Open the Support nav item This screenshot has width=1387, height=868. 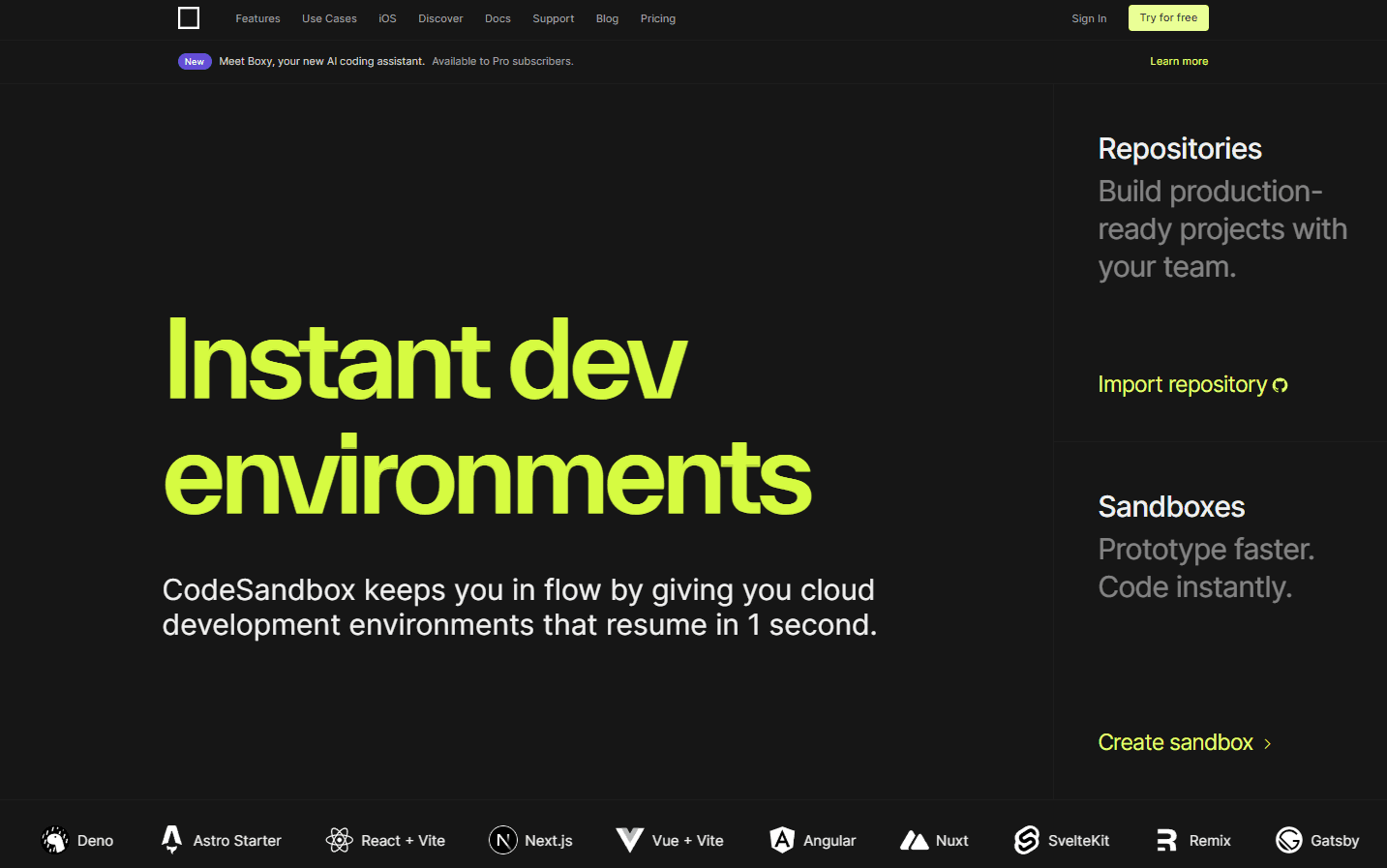click(553, 18)
